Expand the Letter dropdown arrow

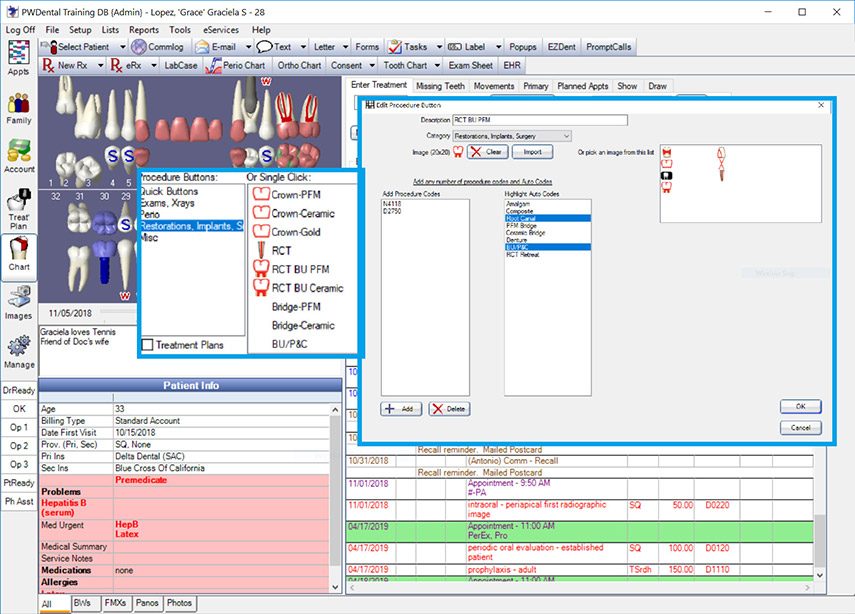click(x=345, y=47)
